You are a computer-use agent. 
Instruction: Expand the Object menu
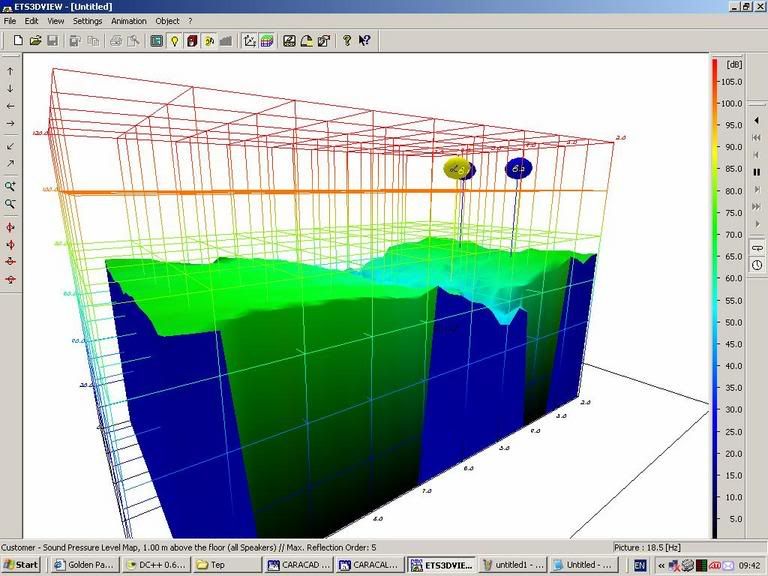(x=167, y=21)
